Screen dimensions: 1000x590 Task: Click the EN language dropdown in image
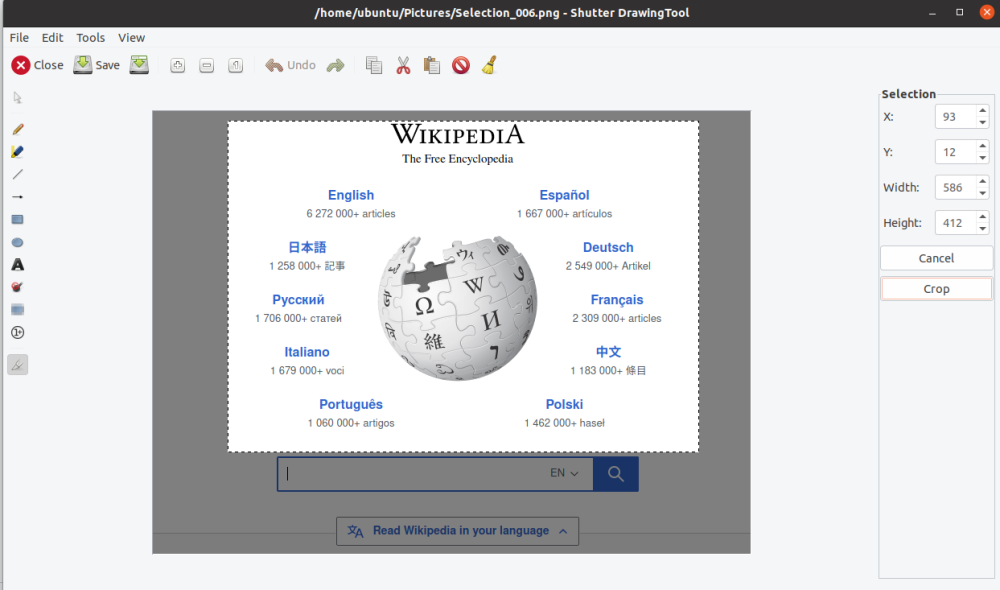564,473
